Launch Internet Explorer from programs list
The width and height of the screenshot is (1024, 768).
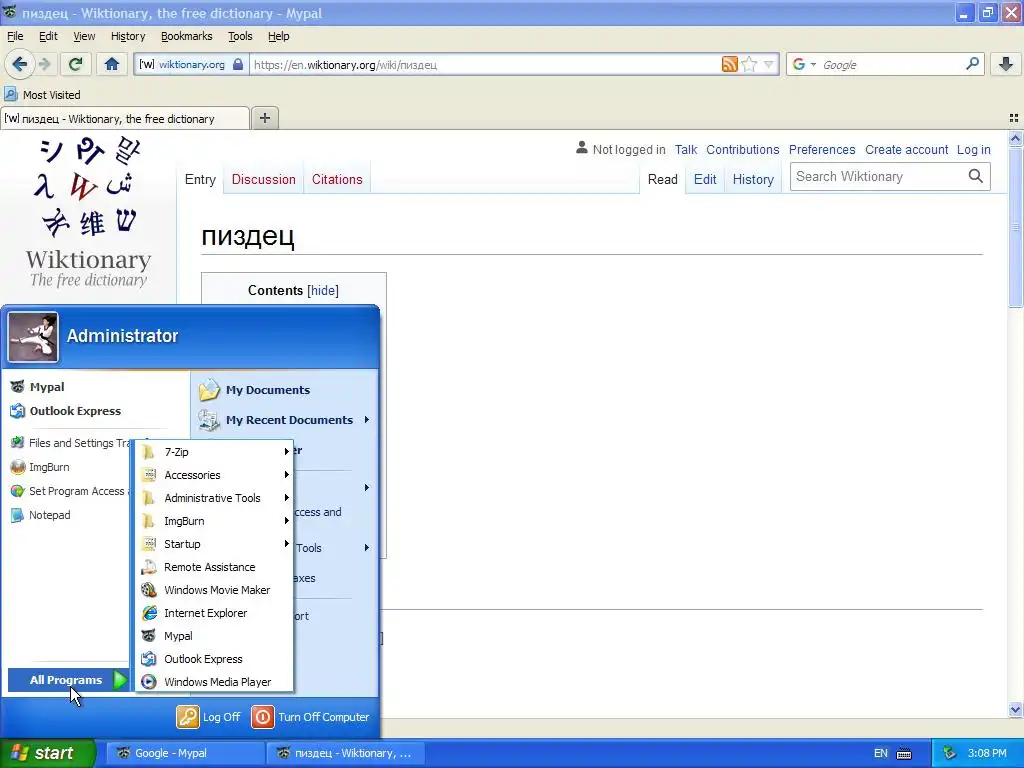point(214,613)
